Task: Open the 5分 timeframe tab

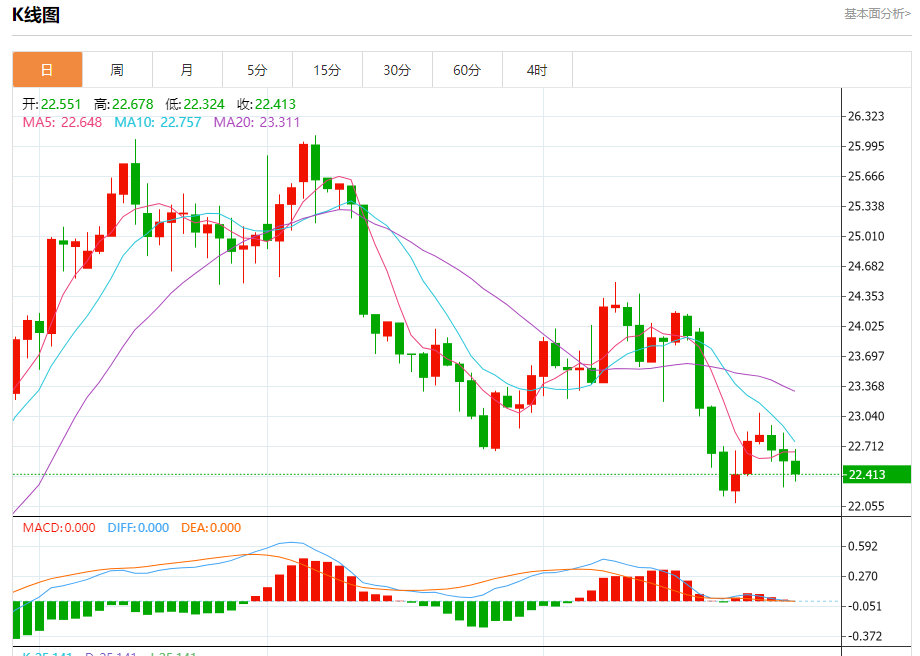Action: pyautogui.click(x=257, y=70)
